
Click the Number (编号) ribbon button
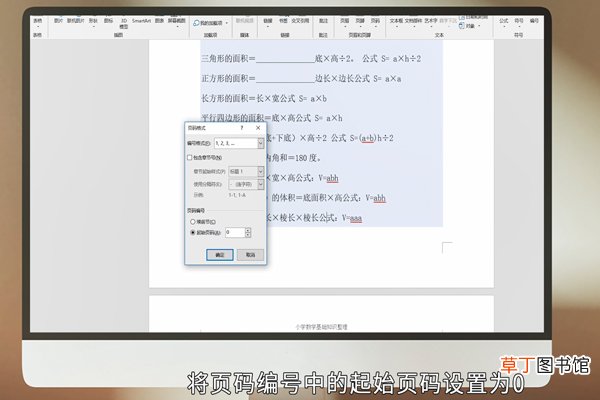click(534, 21)
